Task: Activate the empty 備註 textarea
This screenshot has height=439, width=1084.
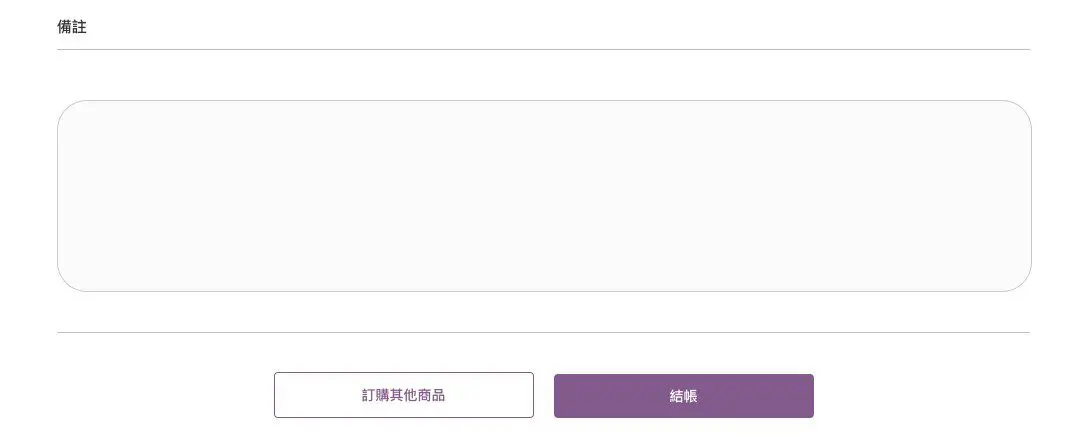Action: pos(544,196)
